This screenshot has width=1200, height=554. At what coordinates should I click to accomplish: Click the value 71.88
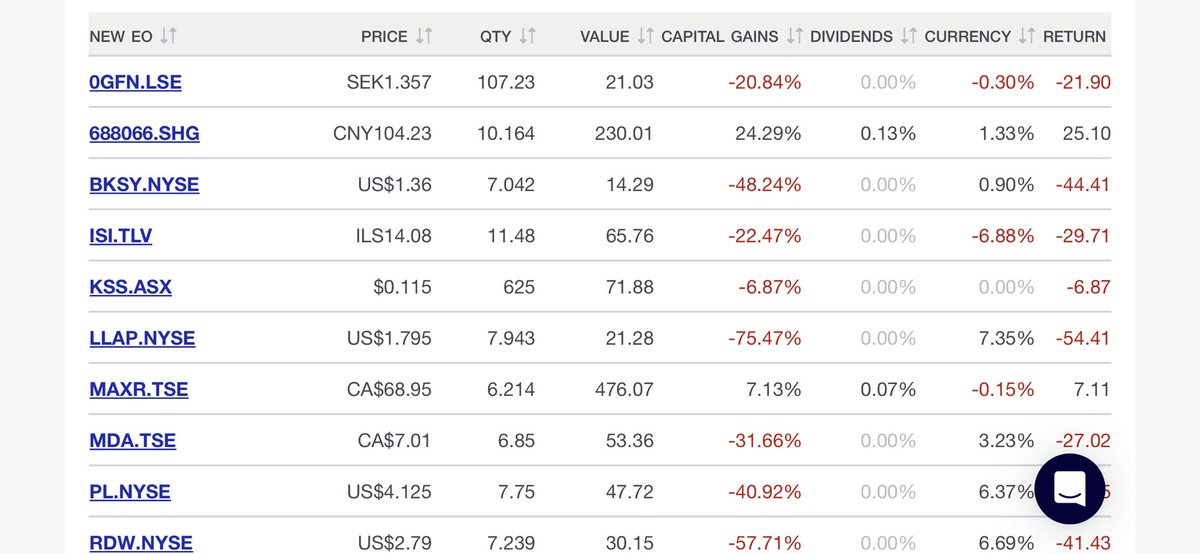coord(630,287)
